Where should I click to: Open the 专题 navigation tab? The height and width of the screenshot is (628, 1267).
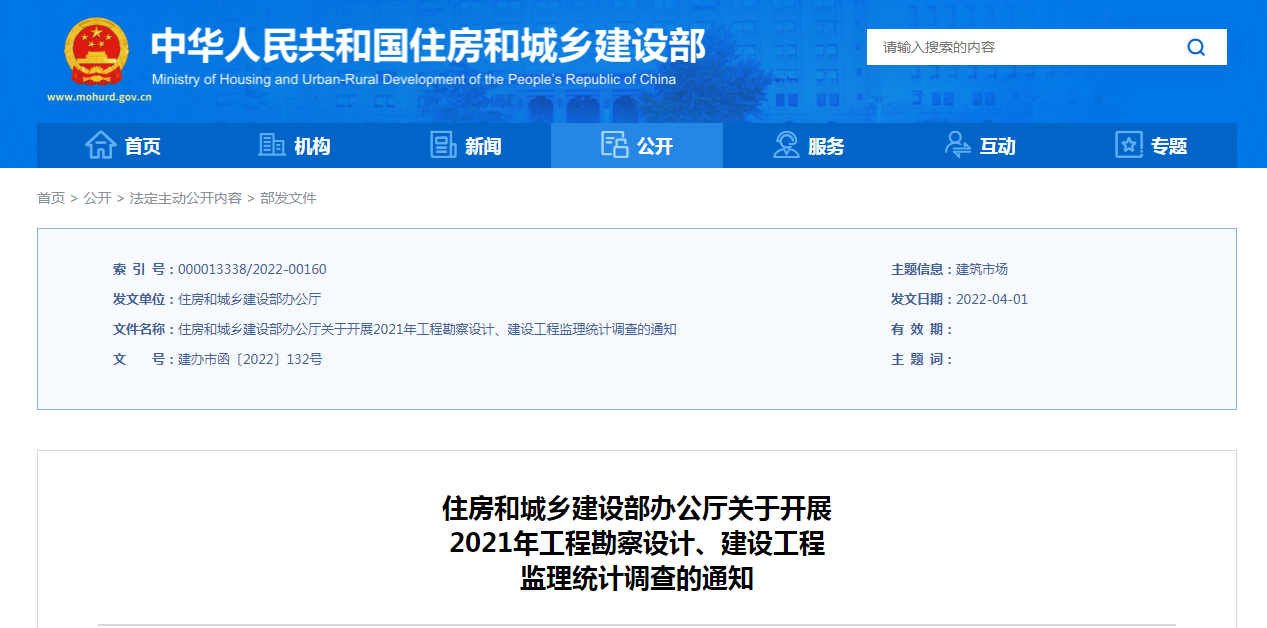tap(1151, 146)
